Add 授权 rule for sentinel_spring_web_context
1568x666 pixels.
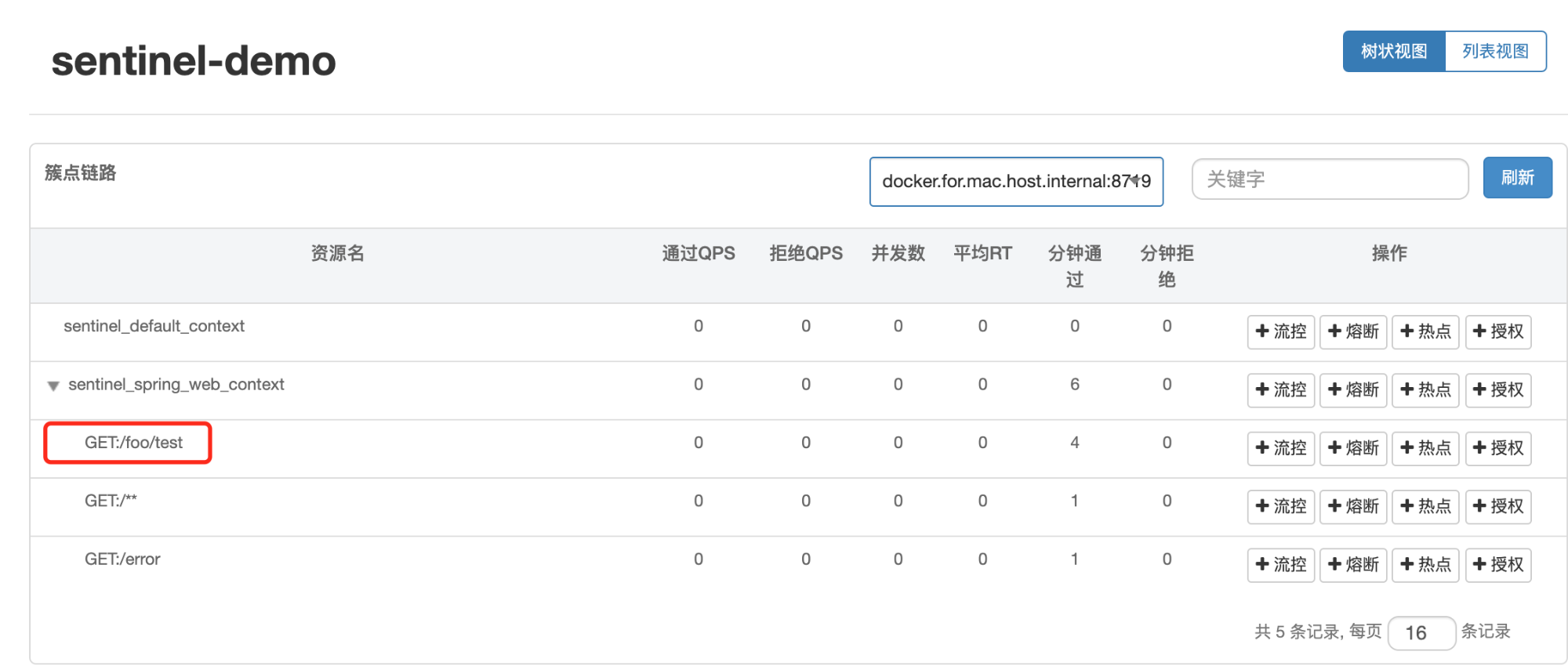[1498, 389]
